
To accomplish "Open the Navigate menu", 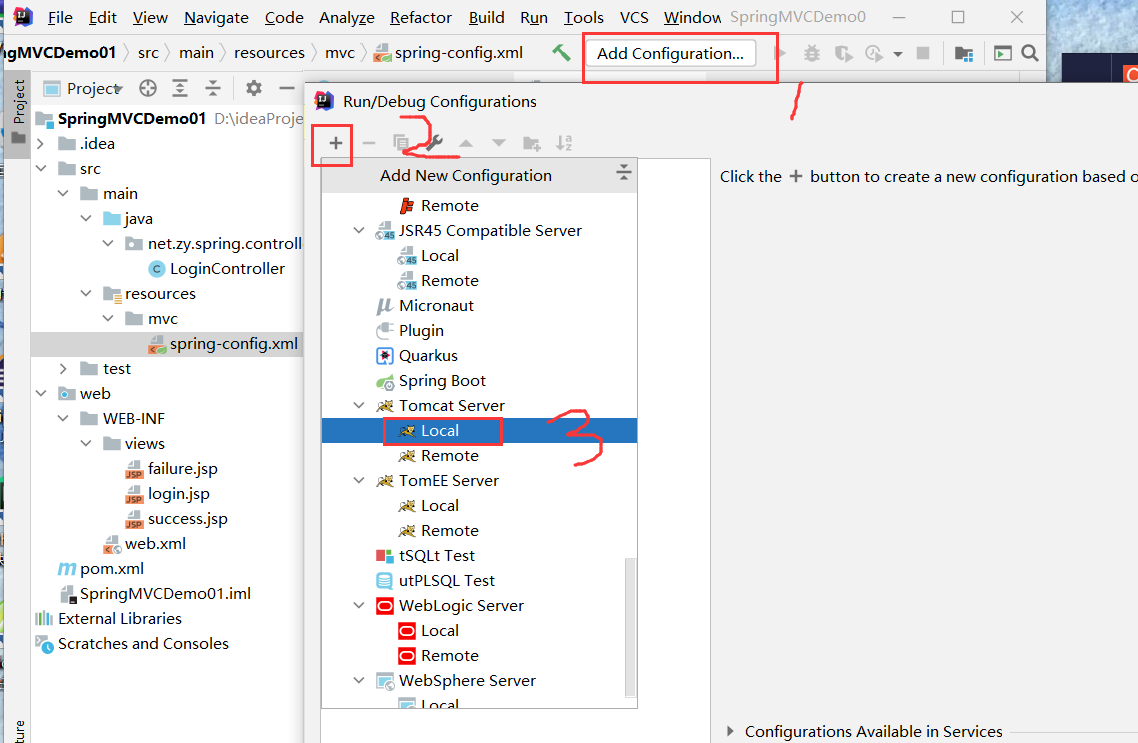I will coord(216,17).
